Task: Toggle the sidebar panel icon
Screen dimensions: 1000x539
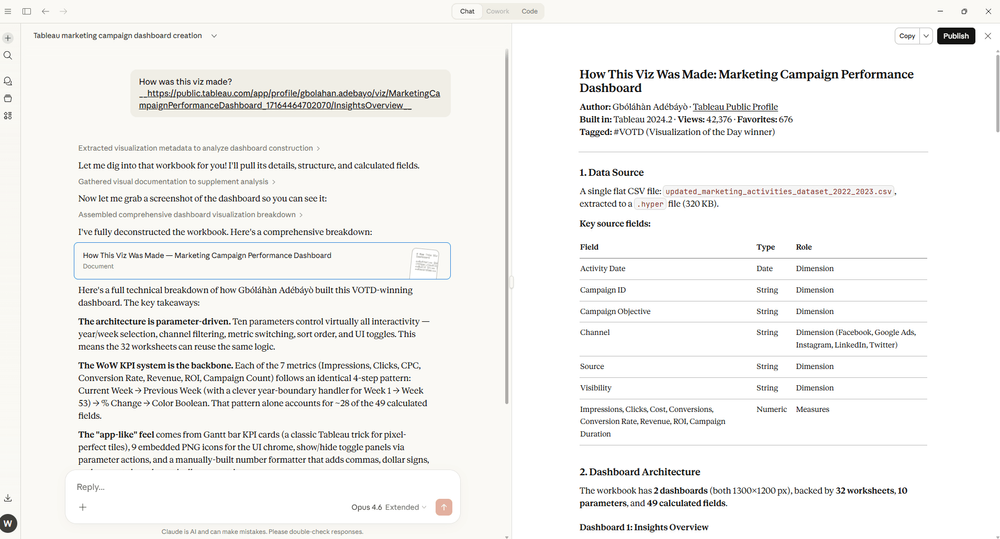Action: 26,11
